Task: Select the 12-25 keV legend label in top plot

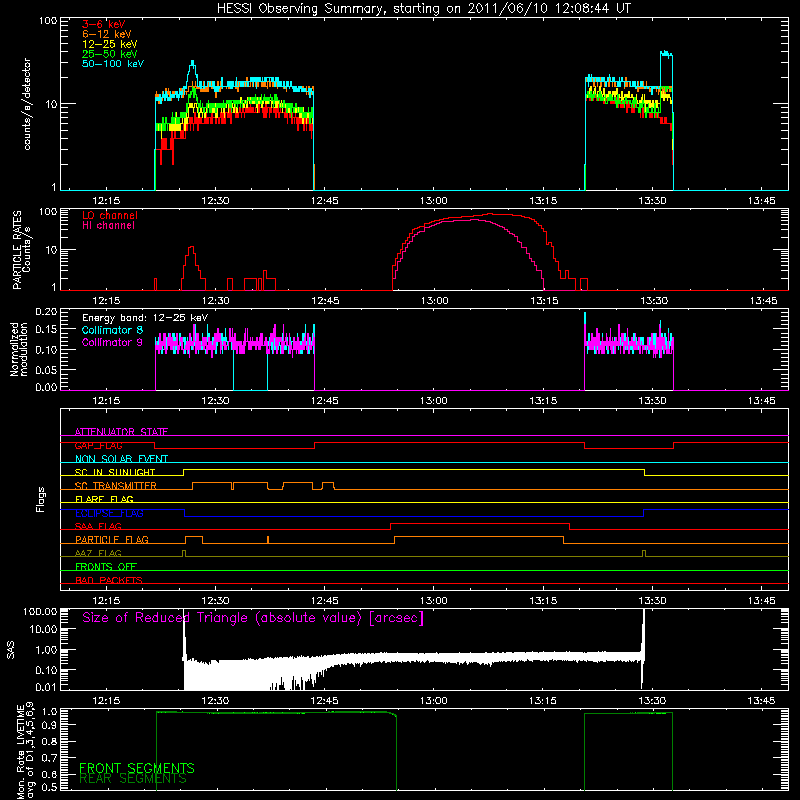Action: point(109,44)
